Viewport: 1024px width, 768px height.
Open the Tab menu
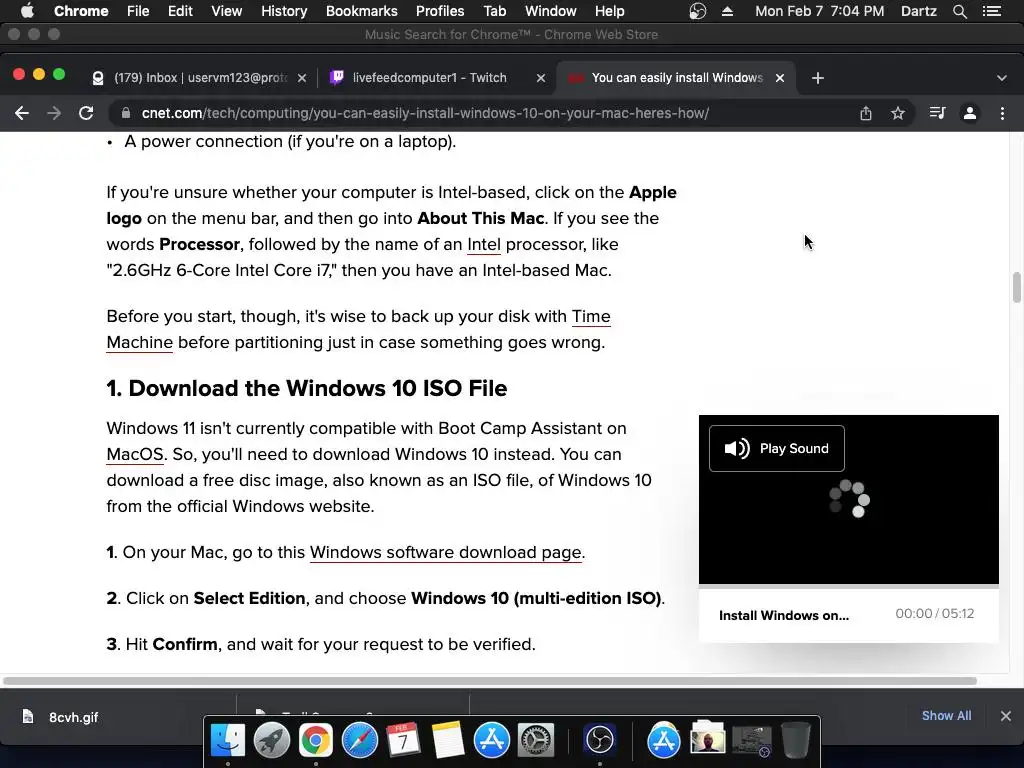point(494,11)
